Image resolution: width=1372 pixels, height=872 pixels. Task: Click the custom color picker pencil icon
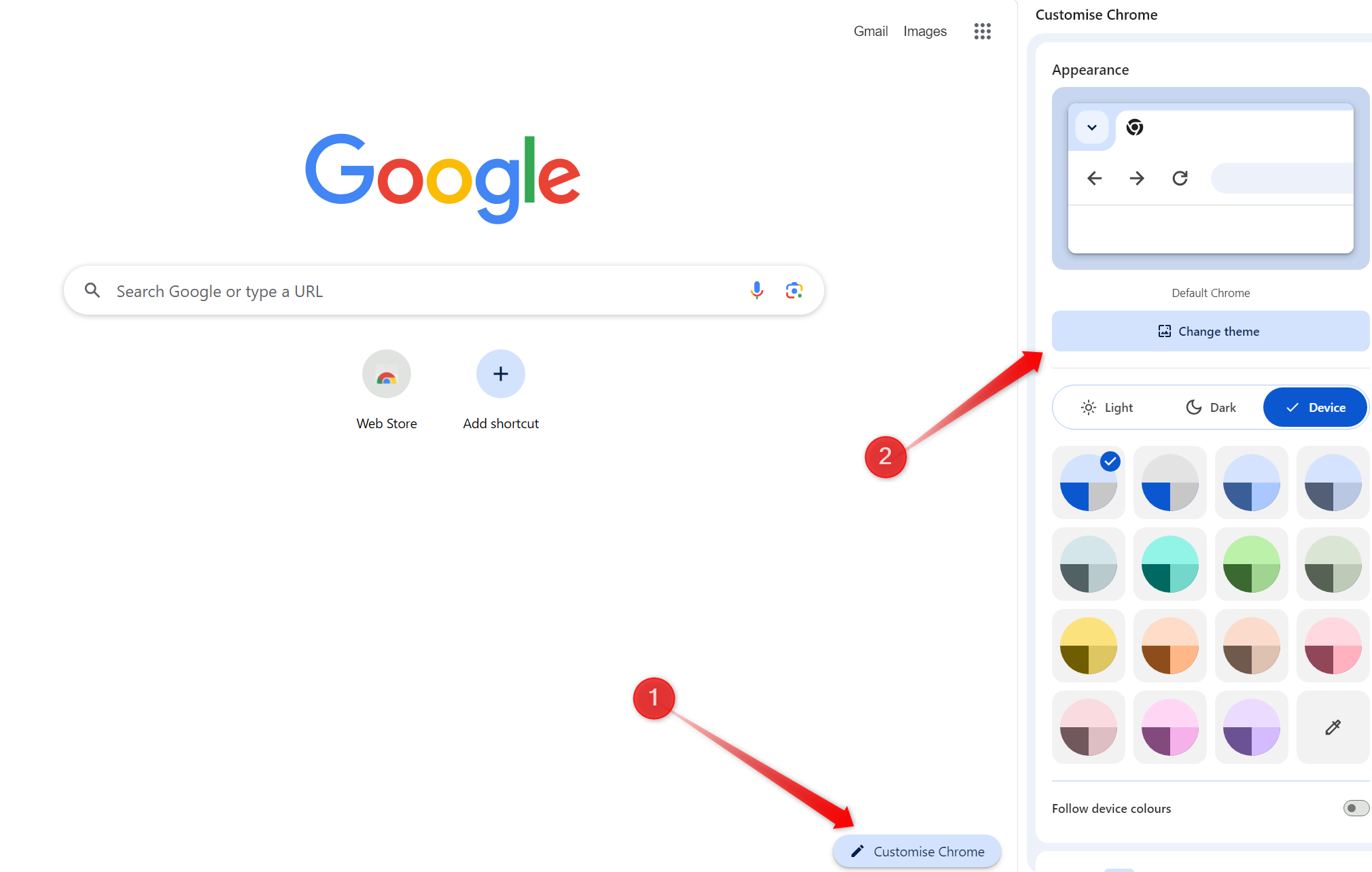(x=1332, y=727)
